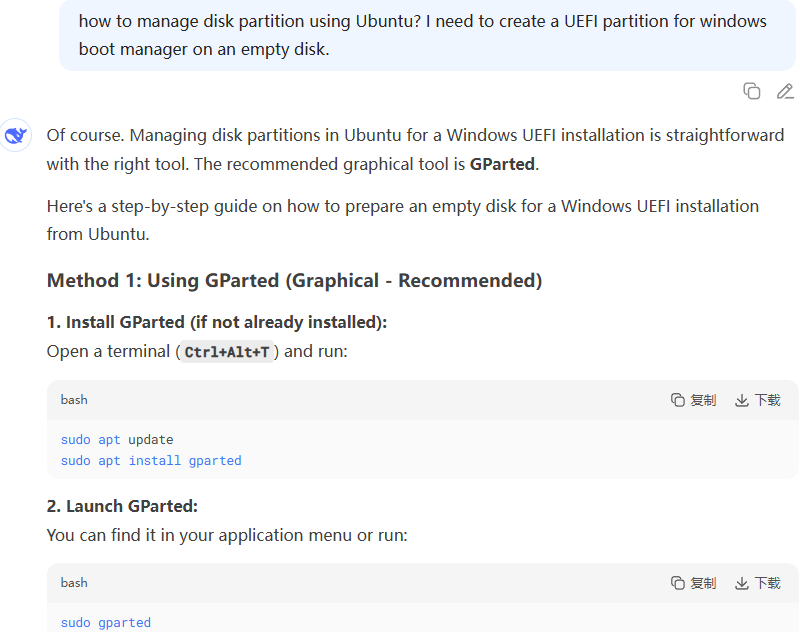Download the apt install gparted code block
Viewport: 802px width, 632px height.
(x=758, y=400)
